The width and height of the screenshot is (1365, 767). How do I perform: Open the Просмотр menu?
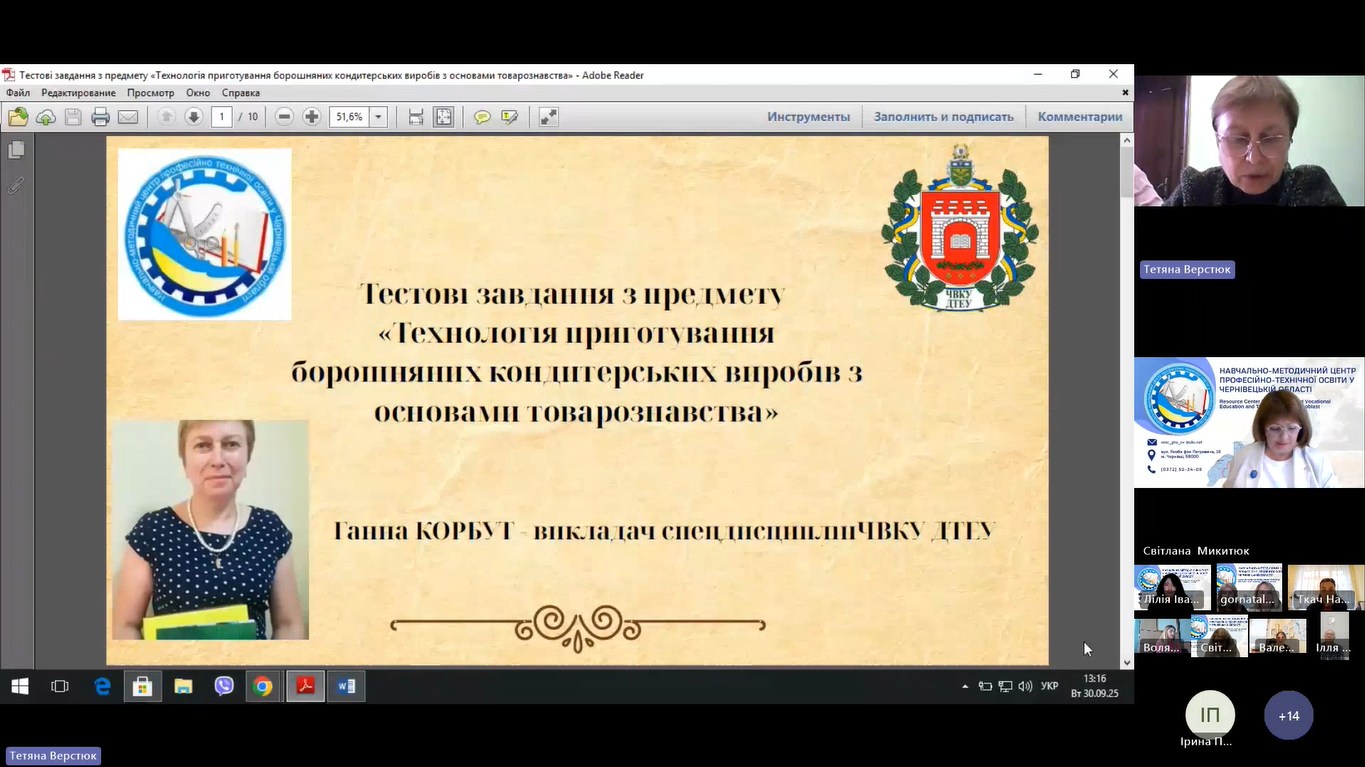[x=151, y=93]
